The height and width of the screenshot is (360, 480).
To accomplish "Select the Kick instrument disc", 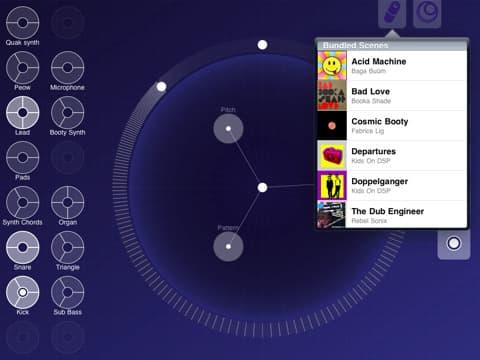I will tap(23, 292).
